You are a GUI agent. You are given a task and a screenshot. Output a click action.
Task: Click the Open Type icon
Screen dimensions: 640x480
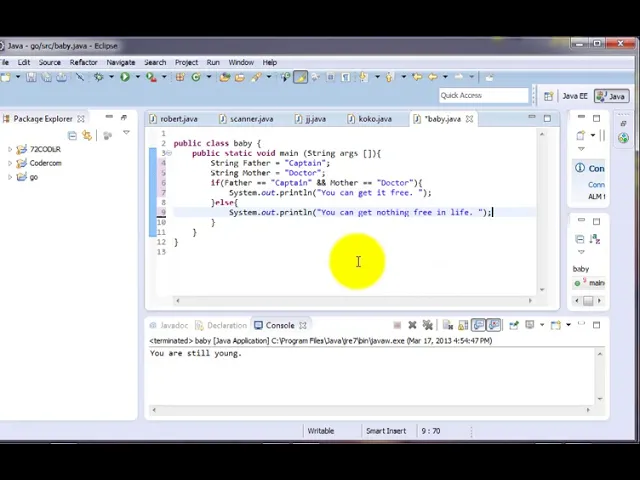(x=224, y=77)
